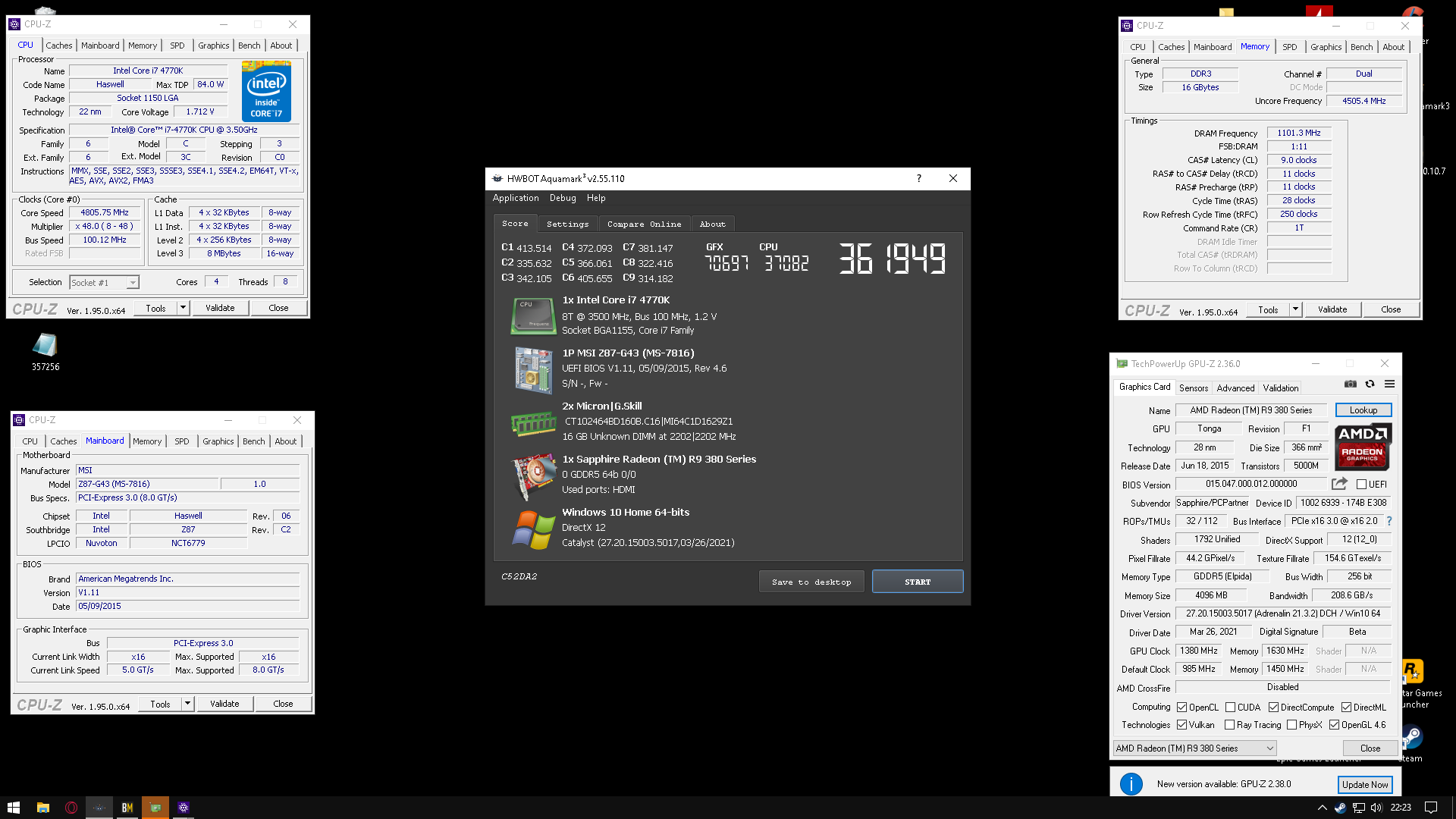
Task: Expand Tools arrow in CPU-Z Memory window
Action: pos(1295,309)
